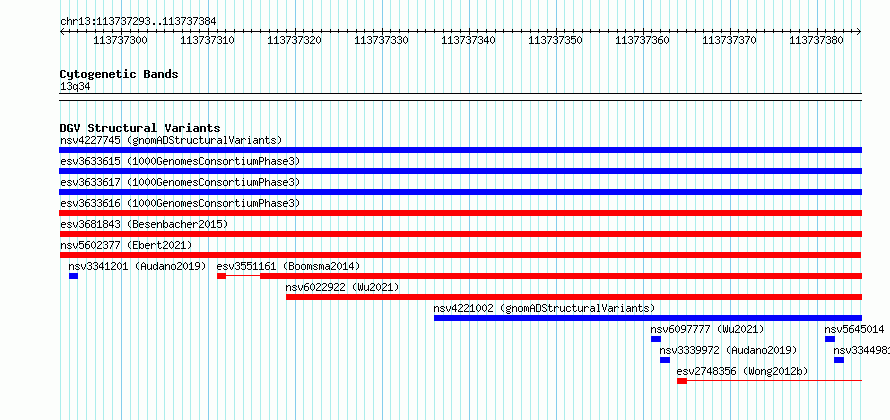This screenshot has height=420, width=890.
Task: Click the small nsv3341201 blue feature
Action: coord(73,276)
